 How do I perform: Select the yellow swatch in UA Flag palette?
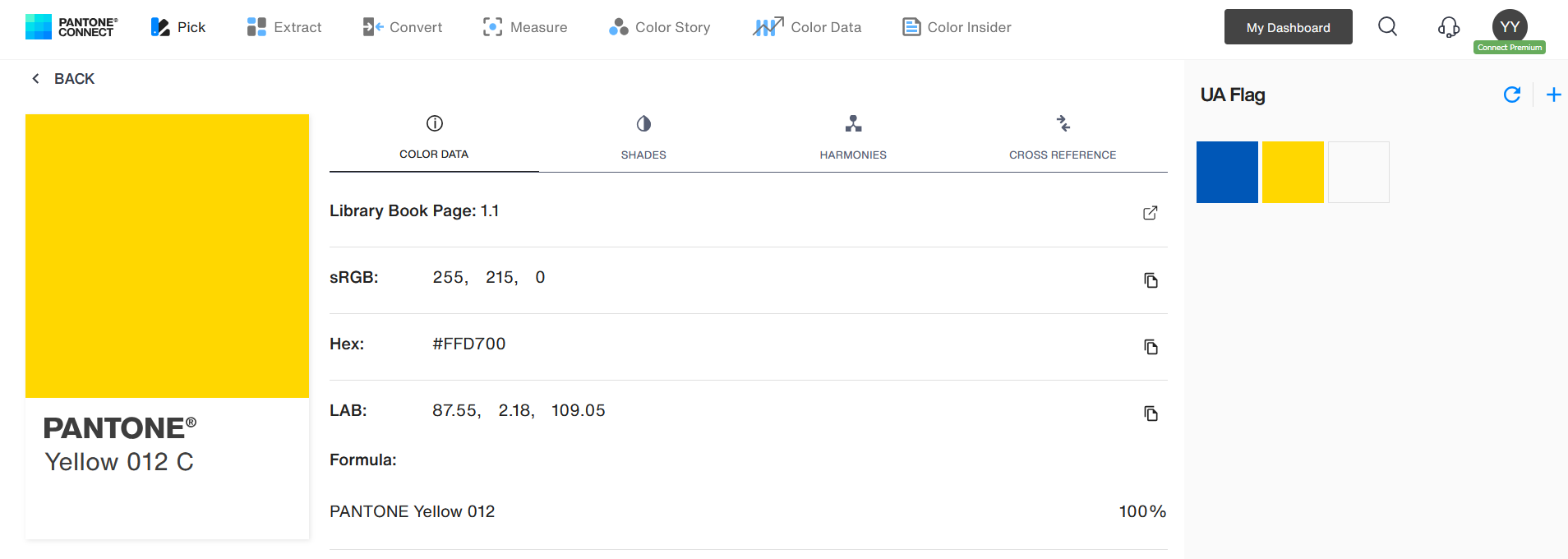1293,172
